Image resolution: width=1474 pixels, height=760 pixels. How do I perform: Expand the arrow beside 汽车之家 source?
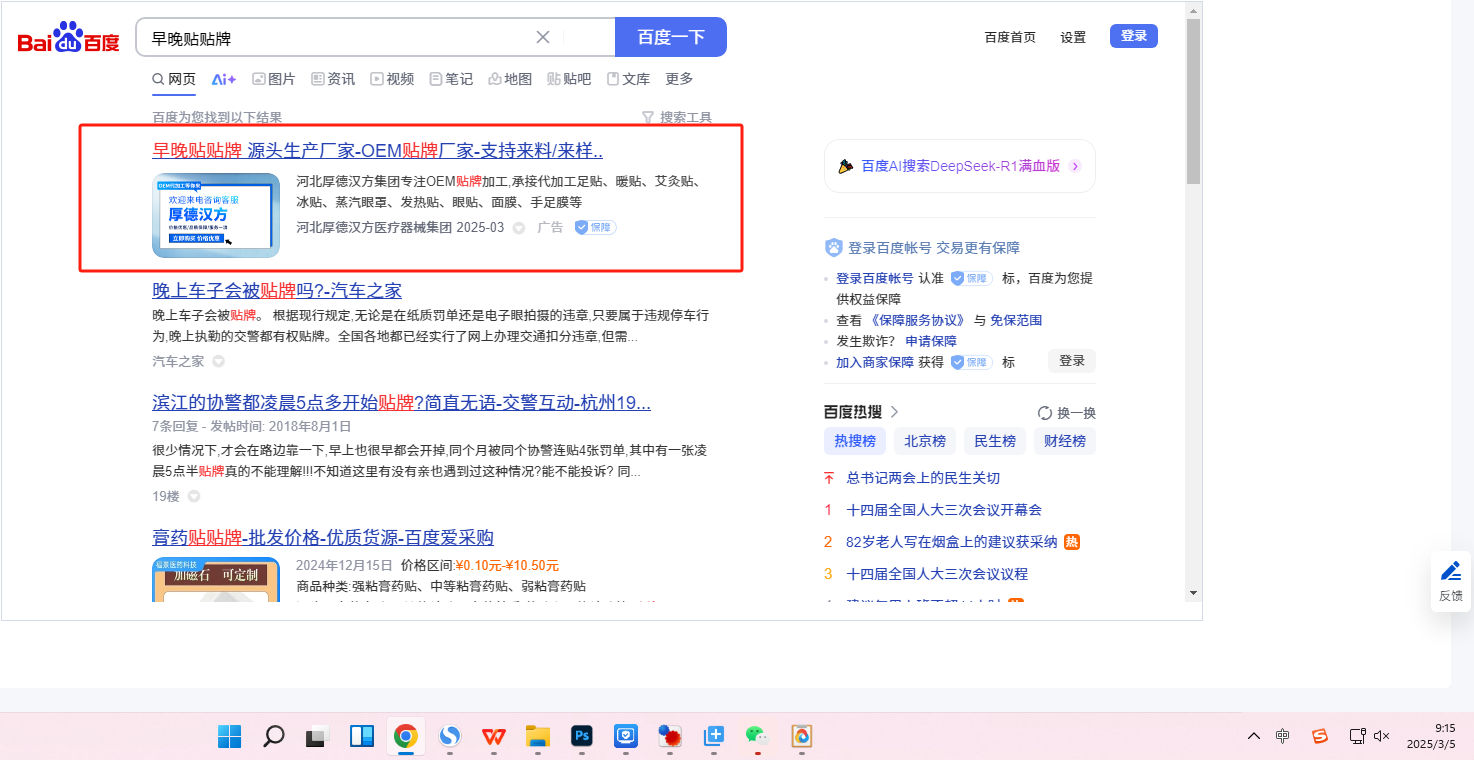[x=218, y=362]
